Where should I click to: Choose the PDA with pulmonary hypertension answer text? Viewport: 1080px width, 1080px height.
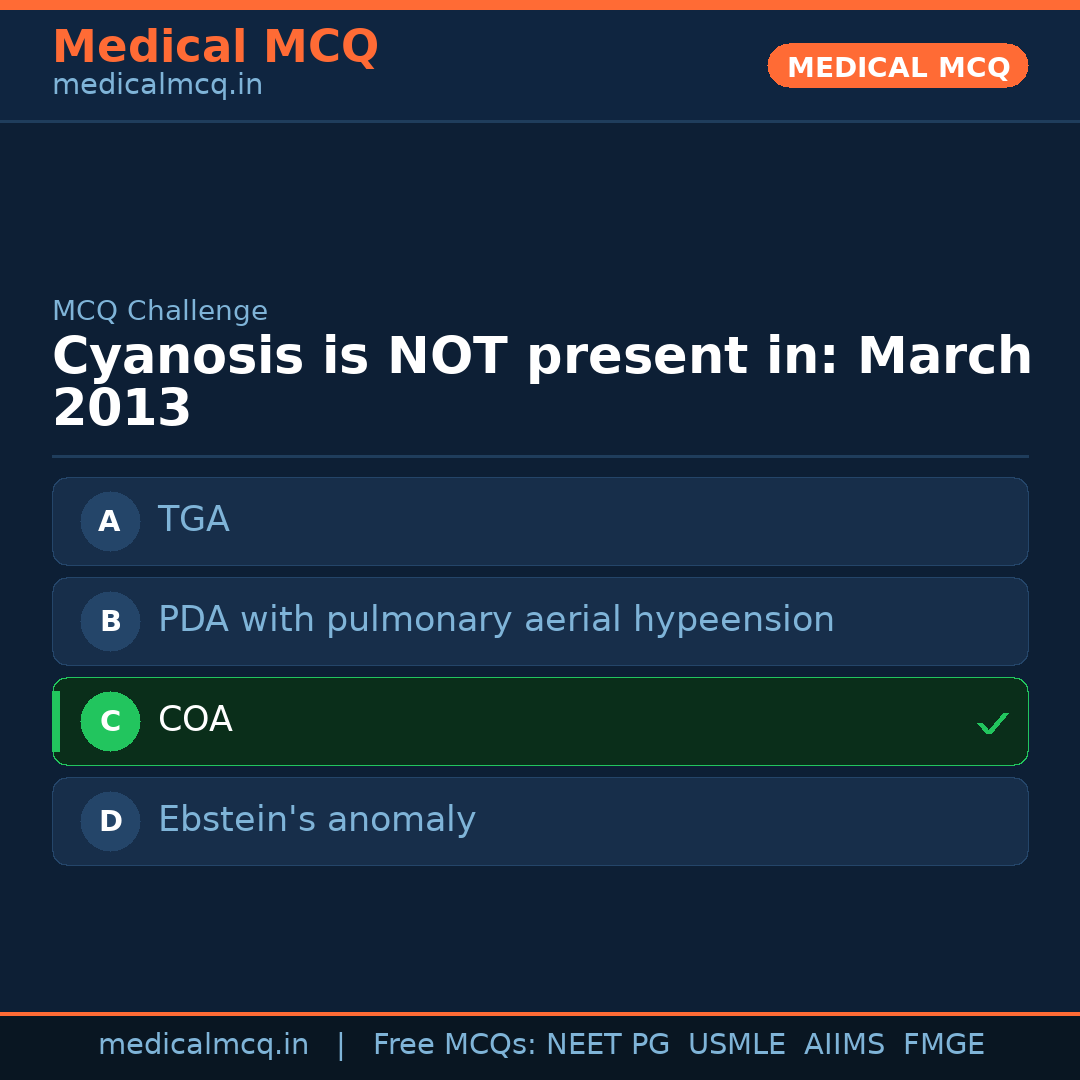pos(496,620)
